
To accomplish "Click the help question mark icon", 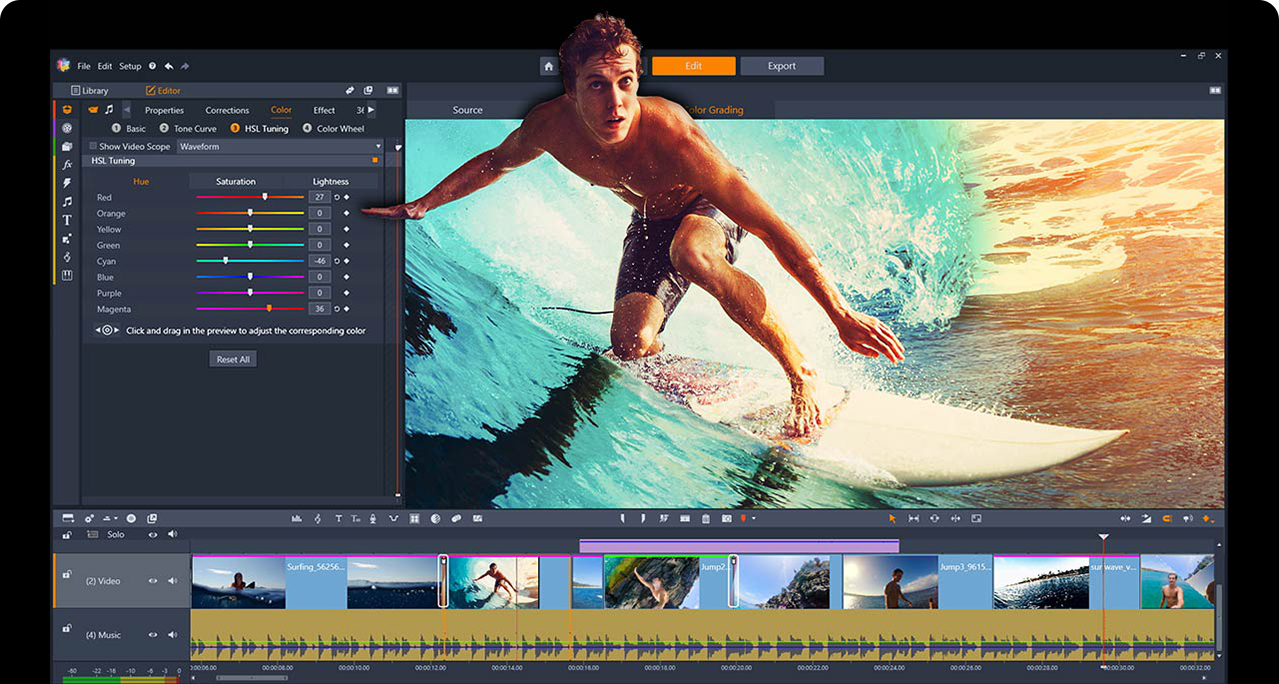I will [x=152, y=66].
